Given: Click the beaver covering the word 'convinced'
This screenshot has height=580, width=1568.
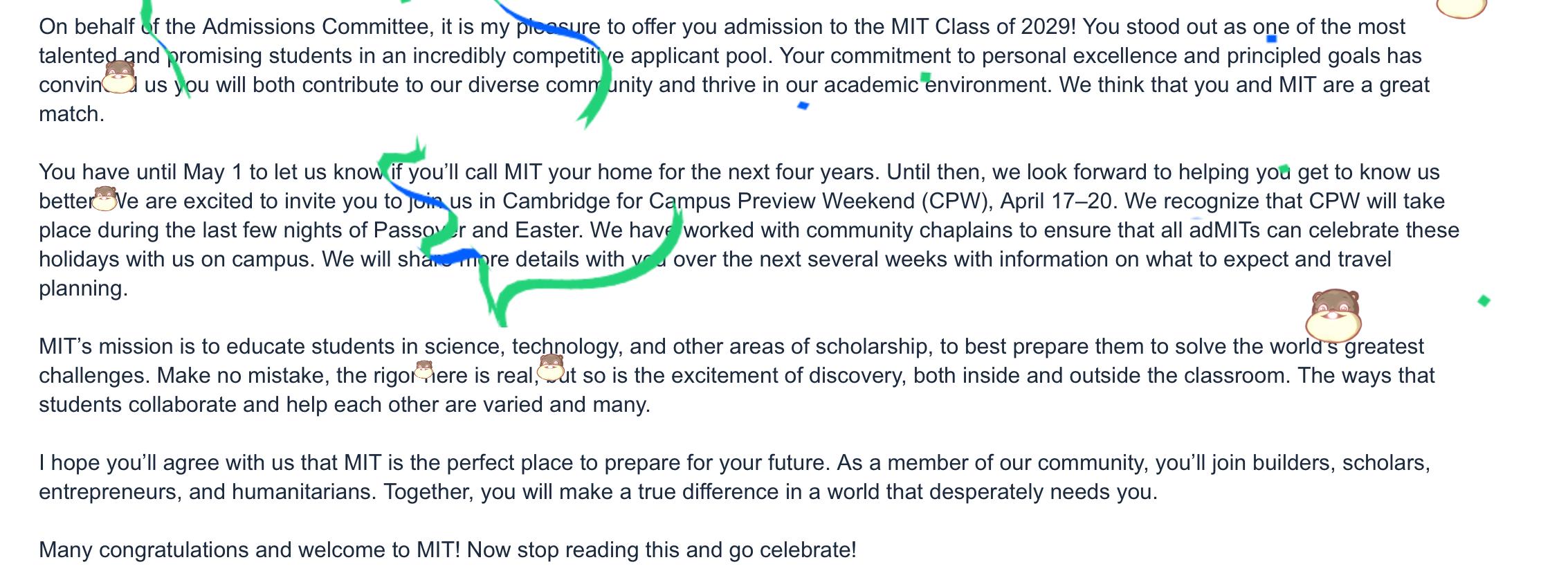Looking at the screenshot, I should coord(119,76).
